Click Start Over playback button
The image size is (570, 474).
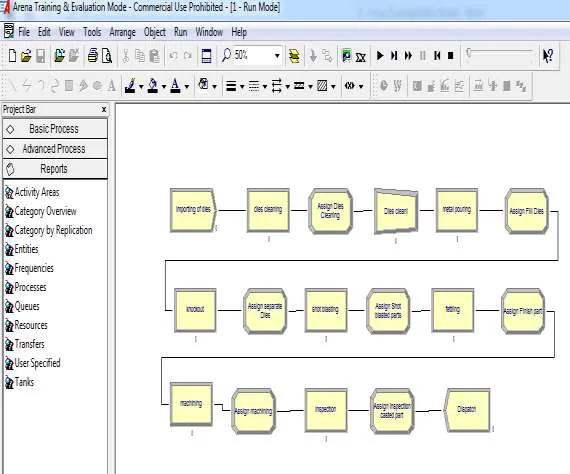click(437, 56)
